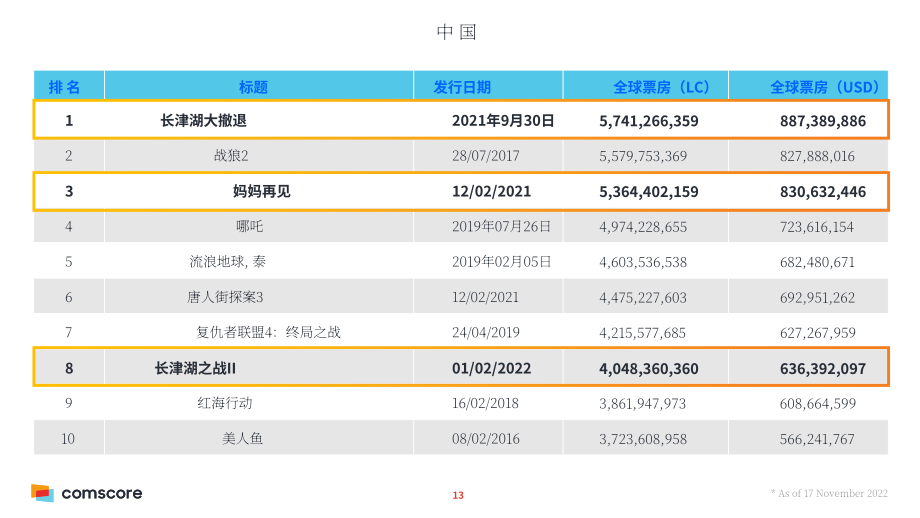Image resolution: width=920 pixels, height=518 pixels.
Task: Select the title 妈妈再见
Action: click(x=262, y=191)
